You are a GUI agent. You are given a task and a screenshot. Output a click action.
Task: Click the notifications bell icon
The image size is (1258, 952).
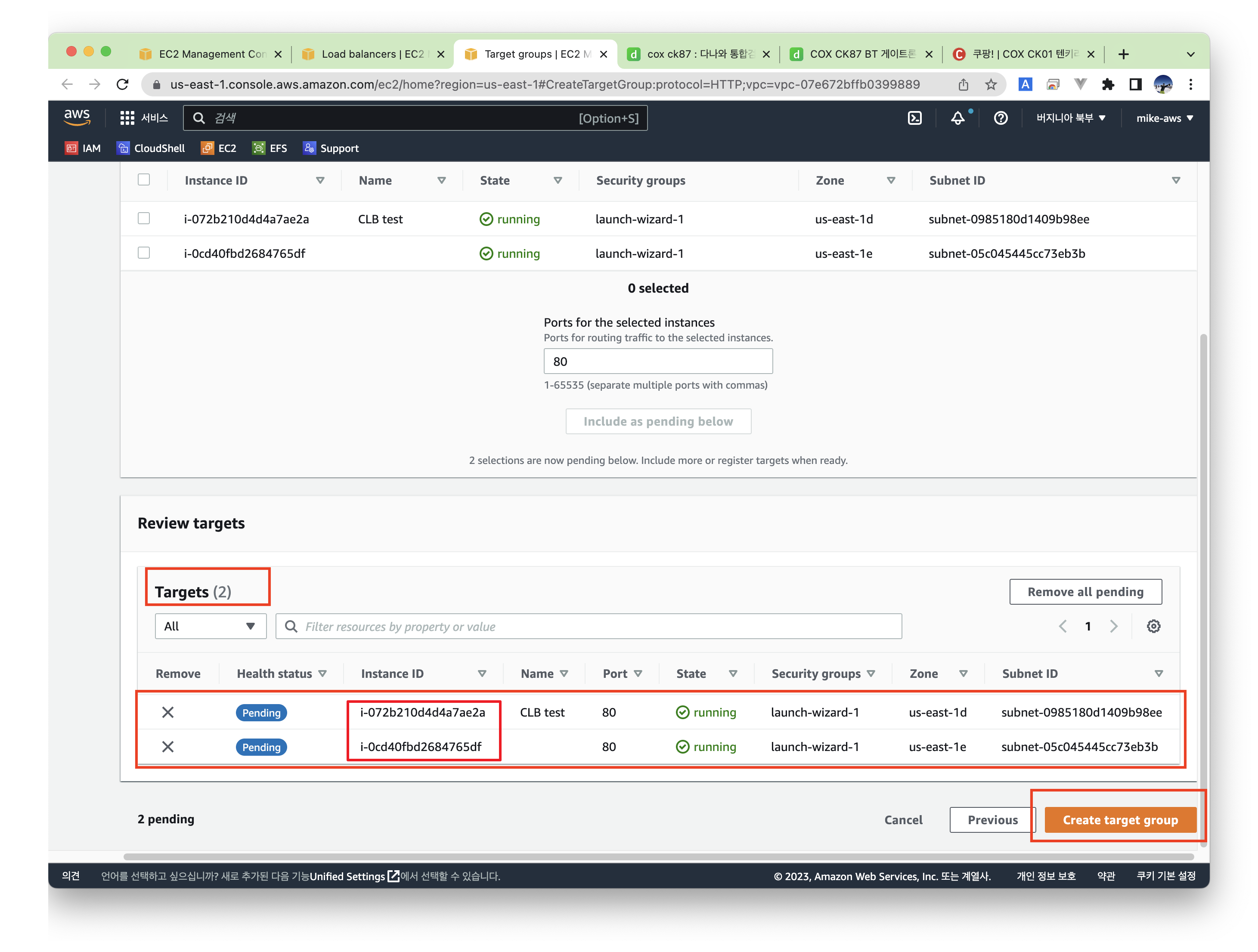click(x=958, y=118)
